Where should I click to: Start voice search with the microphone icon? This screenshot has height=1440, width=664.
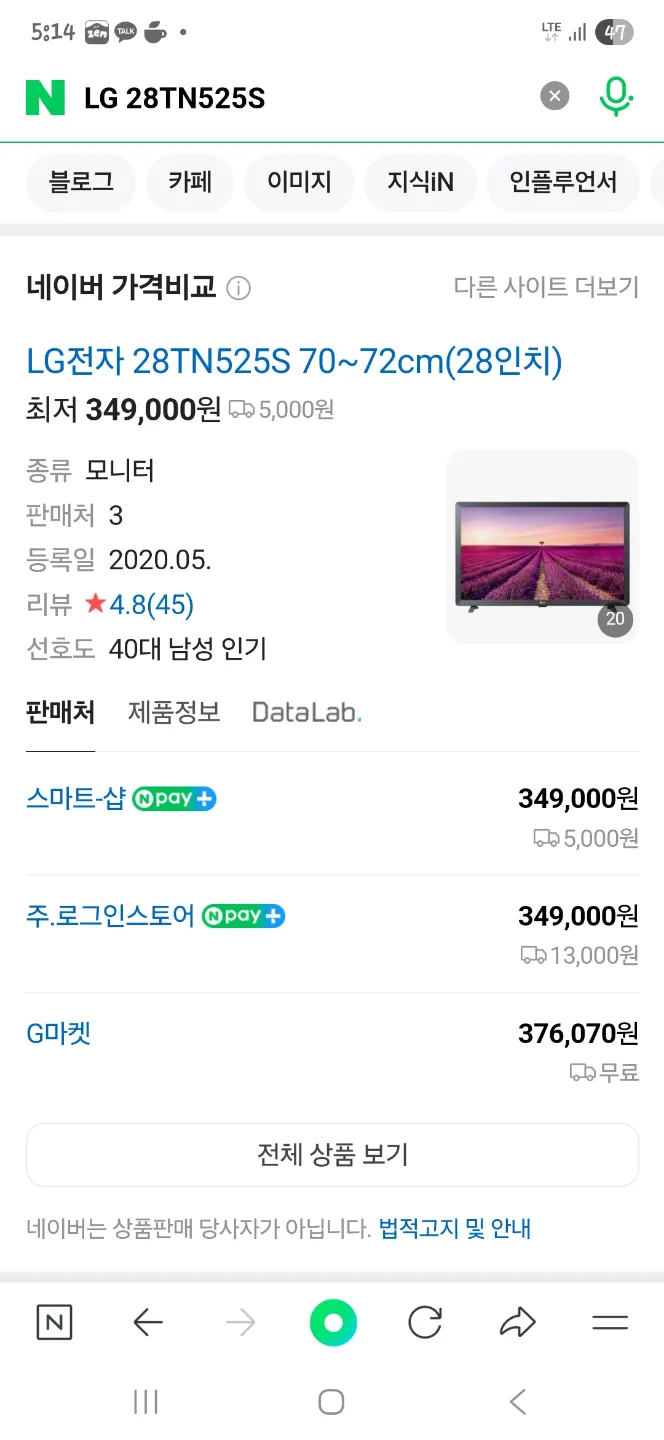(616, 96)
